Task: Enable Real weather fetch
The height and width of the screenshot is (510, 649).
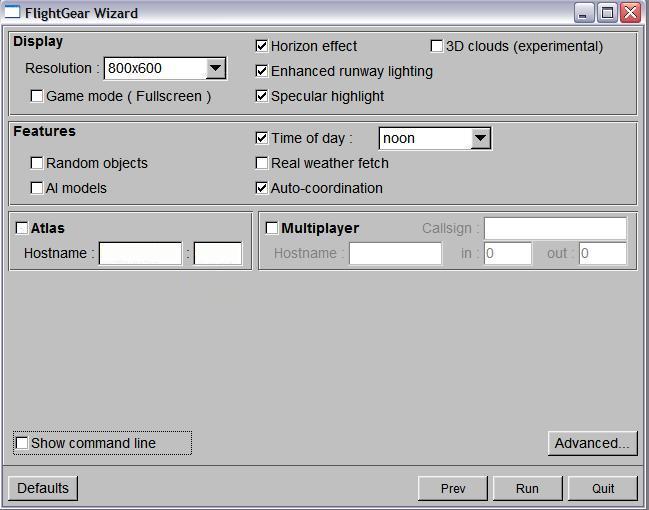Action: coord(262,163)
